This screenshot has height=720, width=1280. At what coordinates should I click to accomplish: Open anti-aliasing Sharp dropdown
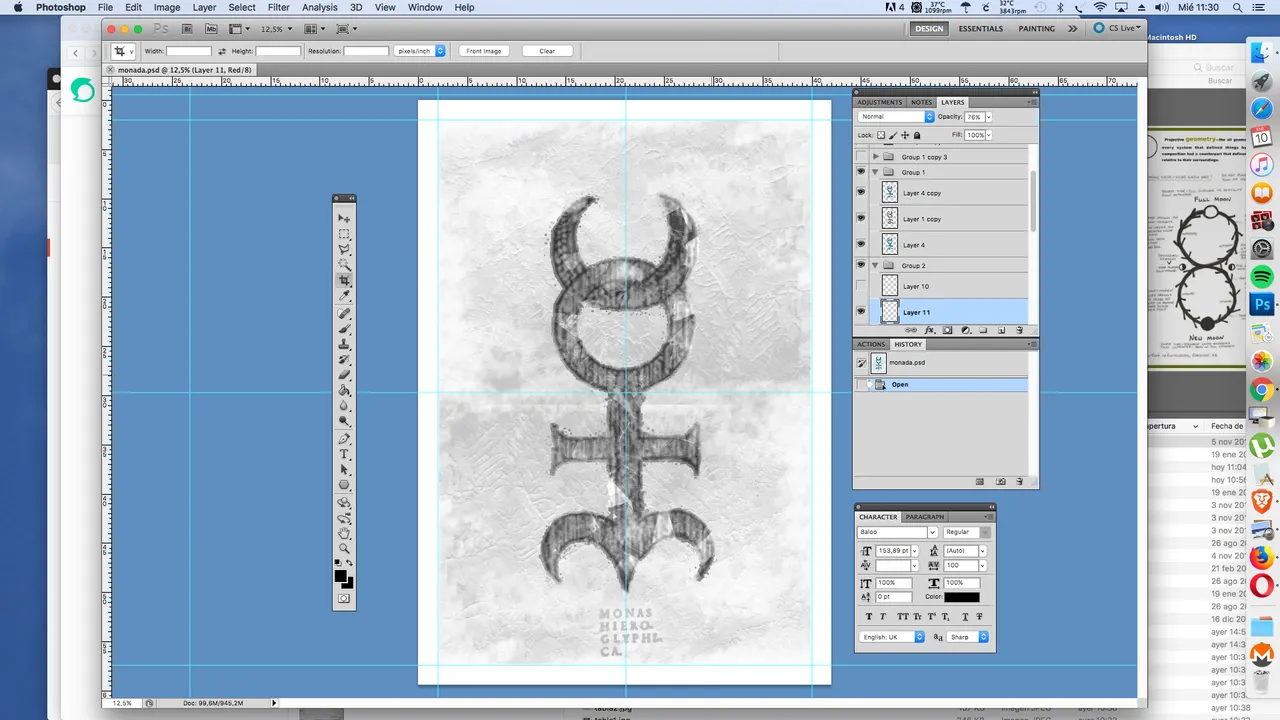point(968,637)
